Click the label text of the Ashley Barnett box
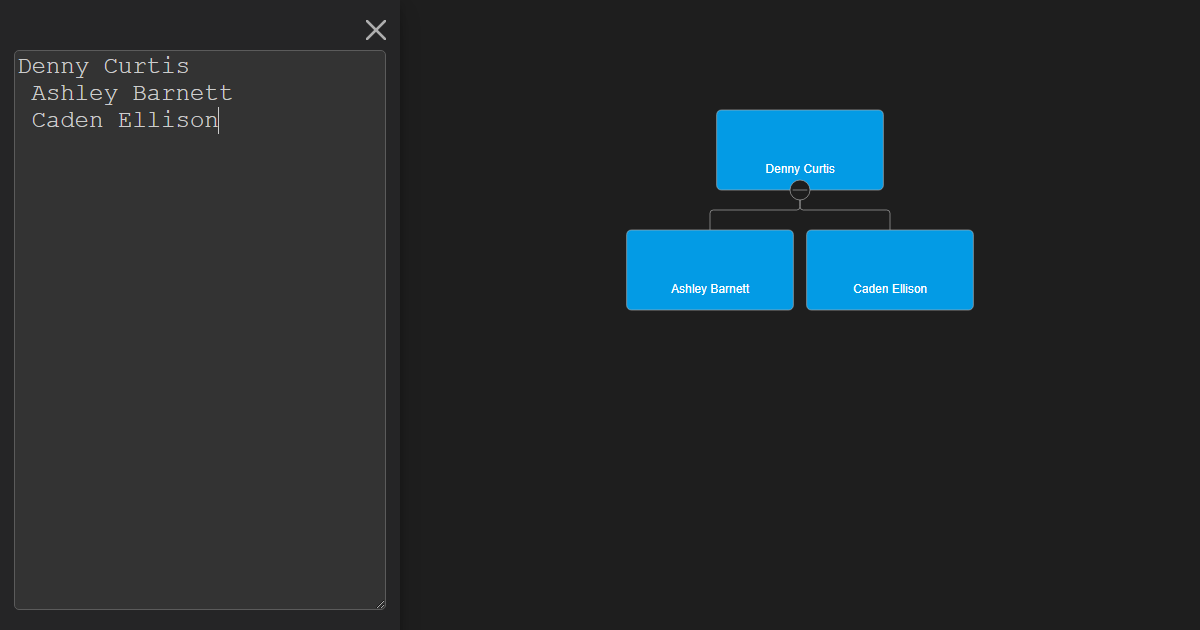The height and width of the screenshot is (630, 1200). point(709,288)
